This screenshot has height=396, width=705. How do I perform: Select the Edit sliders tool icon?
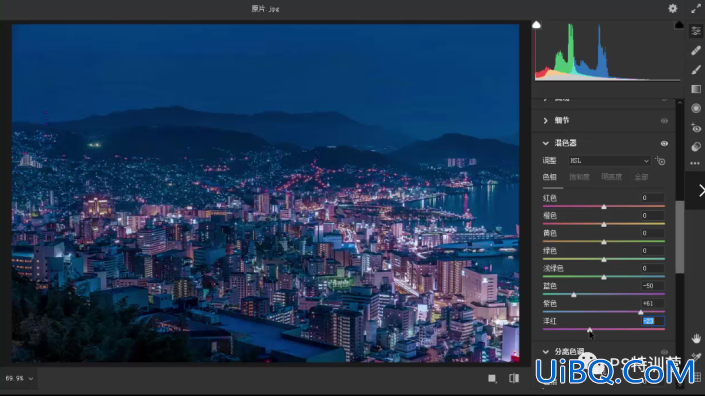696,31
